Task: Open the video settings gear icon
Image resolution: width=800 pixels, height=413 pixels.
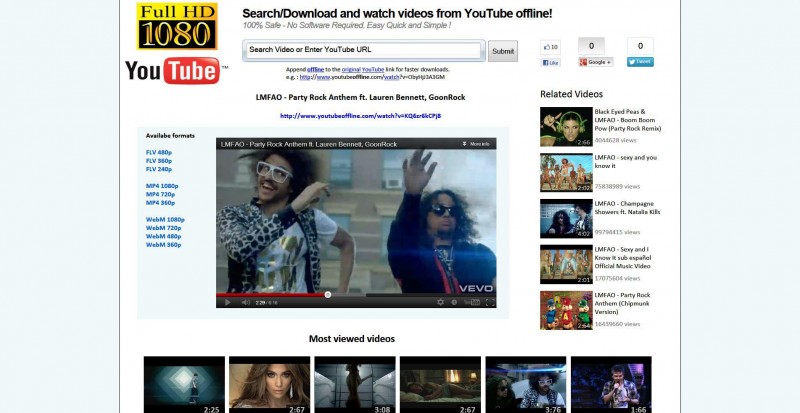Action: [x=440, y=302]
